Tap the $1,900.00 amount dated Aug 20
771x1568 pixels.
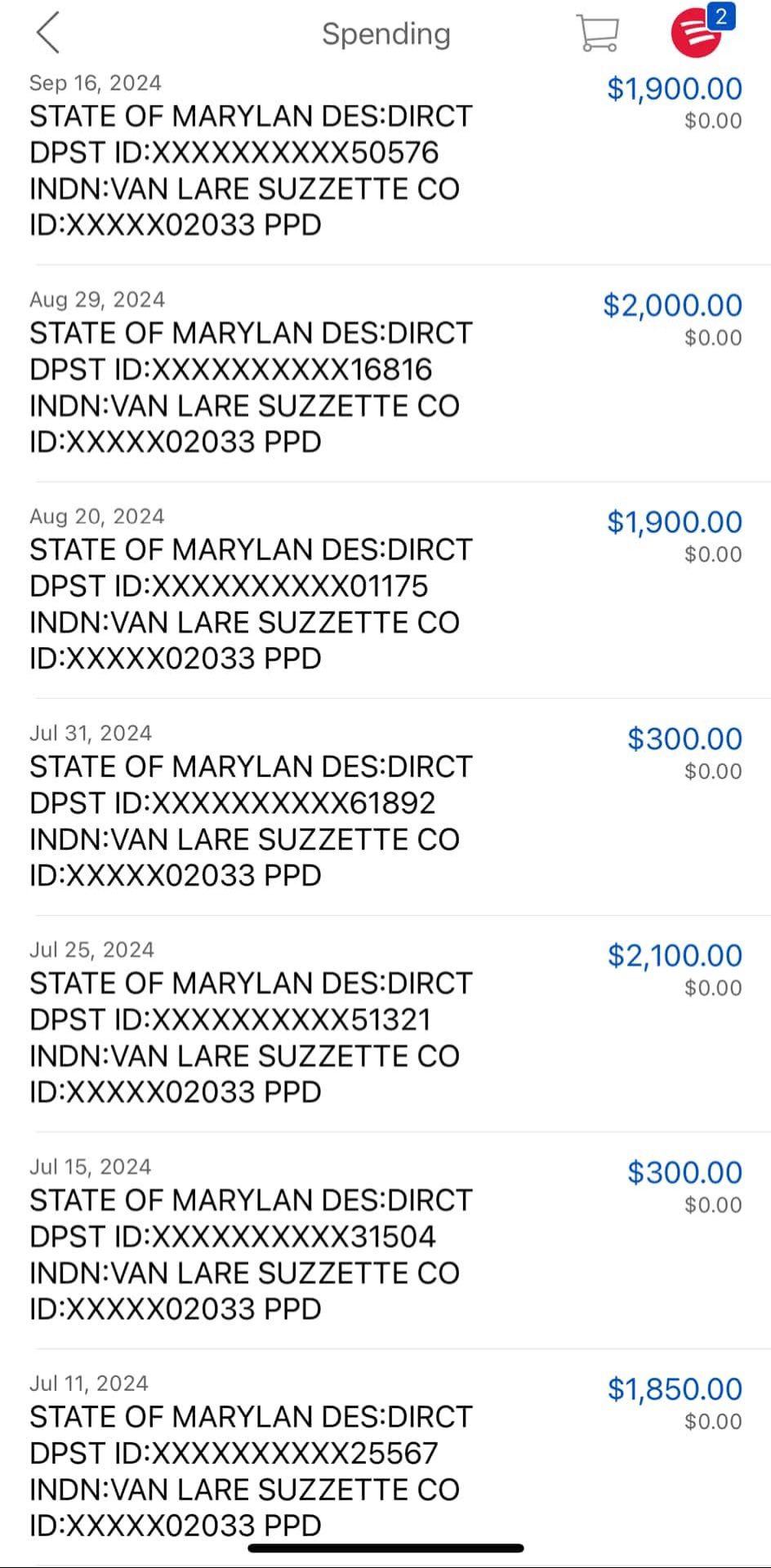coord(674,522)
